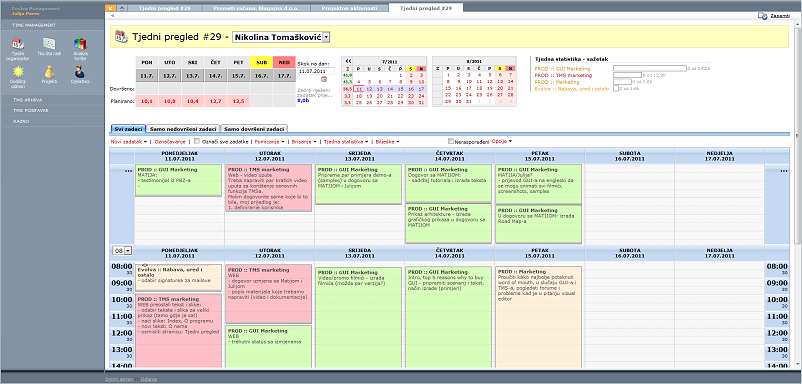
Task: Click the 13.7. Wednesday day button
Action: tap(193, 75)
